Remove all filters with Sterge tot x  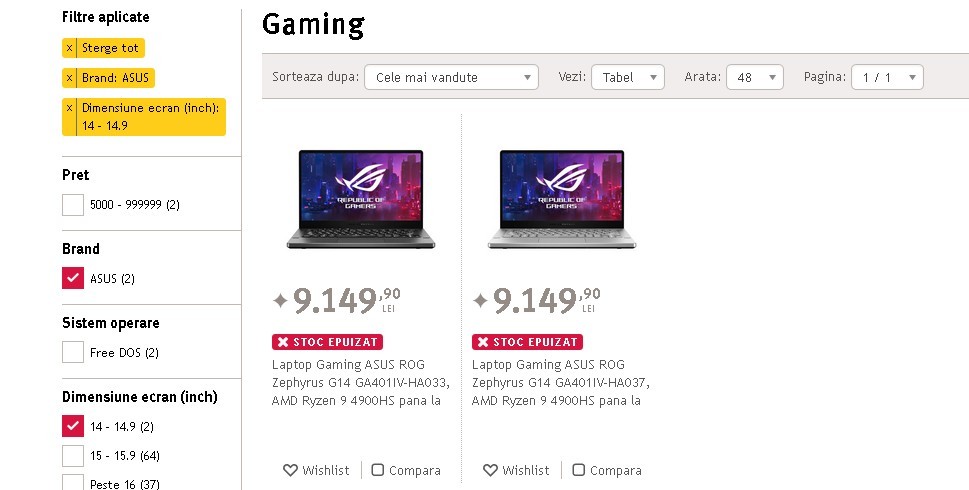coord(69,48)
